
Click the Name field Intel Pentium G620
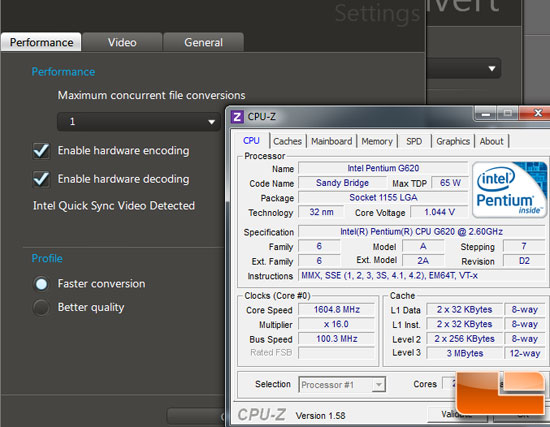[383, 168]
